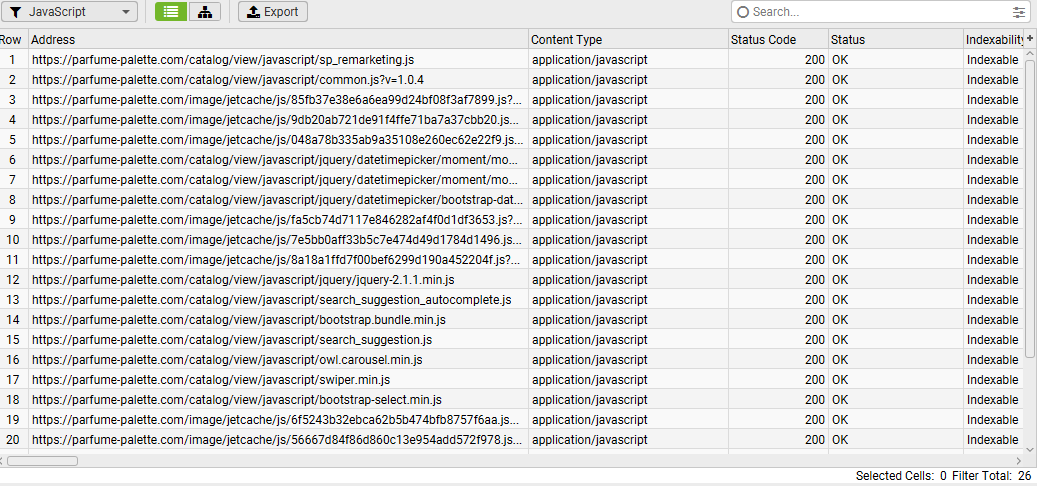Click the Search input field
Screen dimensions: 1037x486
click(880, 12)
